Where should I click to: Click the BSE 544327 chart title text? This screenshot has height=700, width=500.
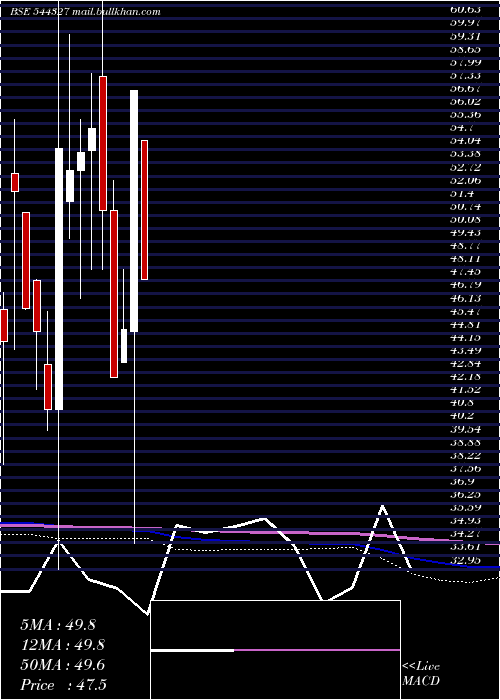click(x=85, y=12)
